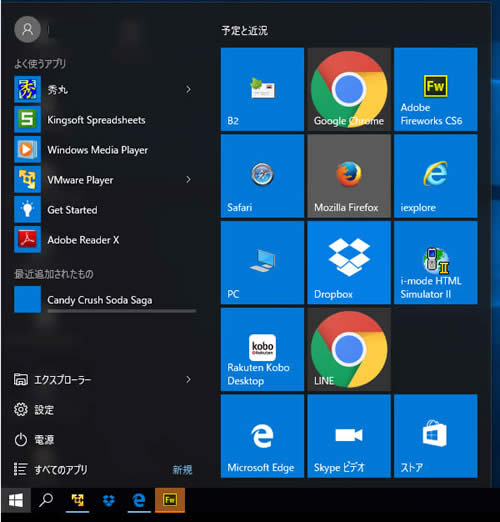Click the Windows Start button on taskbar
Image resolution: width=500 pixels, height=522 pixels.
tap(16, 500)
